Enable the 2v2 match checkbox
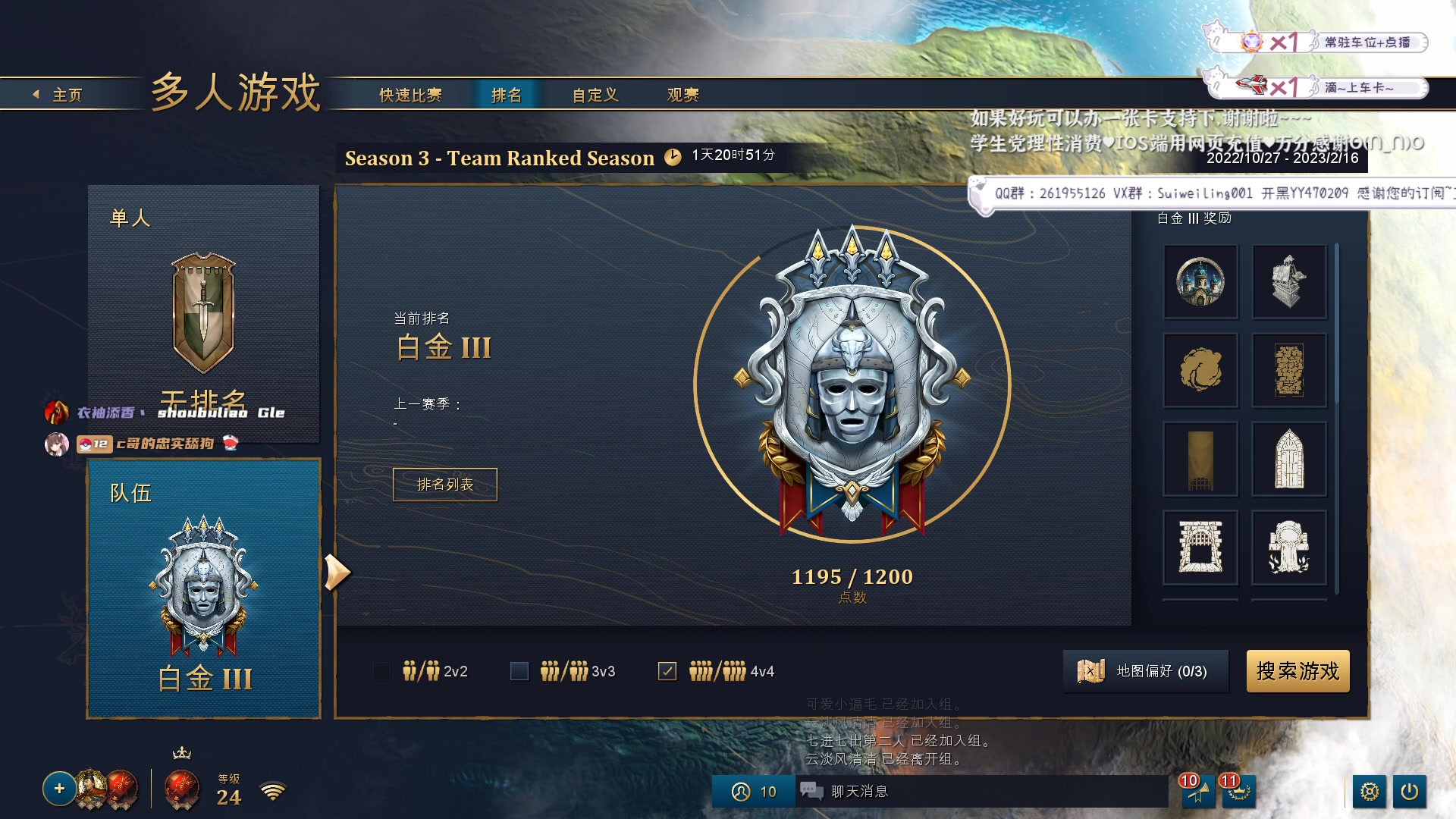This screenshot has height=819, width=1456. click(381, 671)
